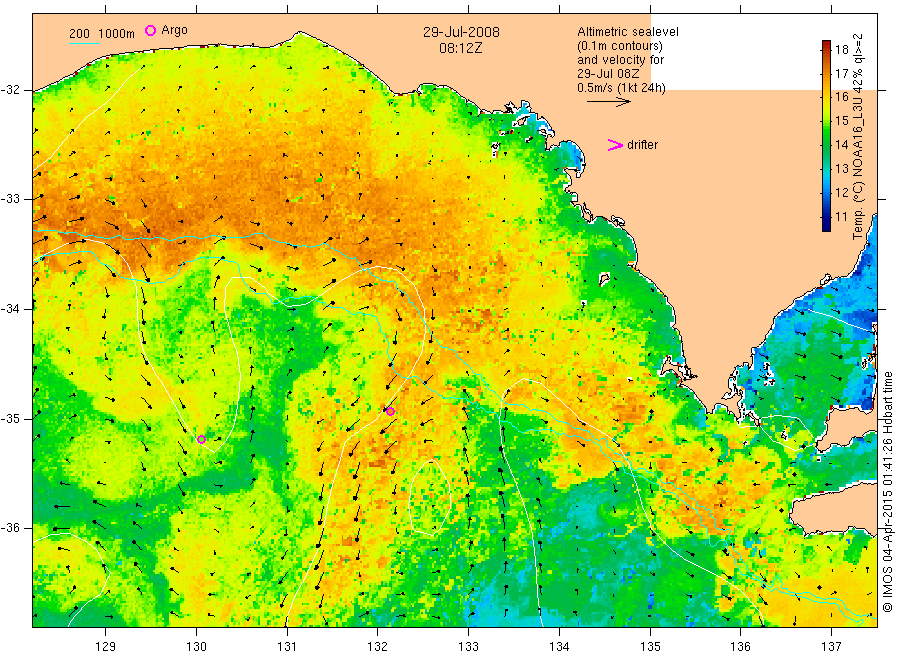Click the '0.5m/s (1kt 24h)' label
This screenshot has width=900, height=660.
pyautogui.click(x=621, y=88)
